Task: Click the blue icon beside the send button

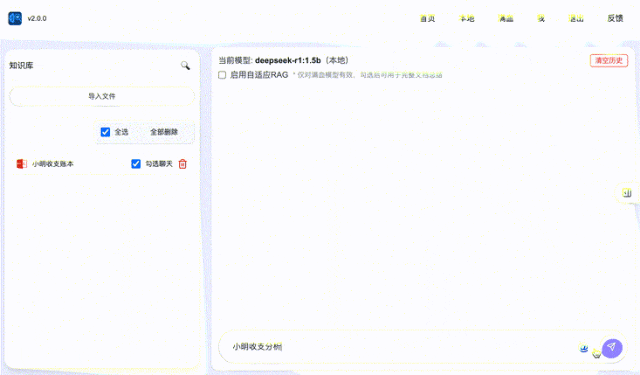Action: click(584, 348)
